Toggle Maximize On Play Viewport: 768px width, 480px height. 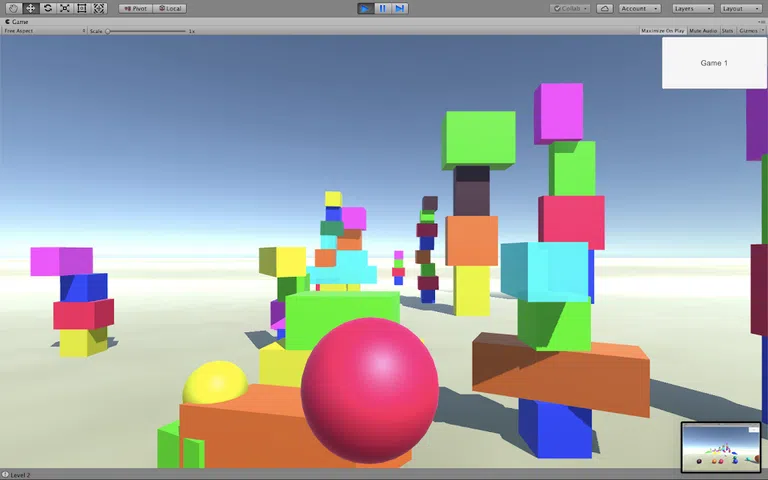[662, 31]
